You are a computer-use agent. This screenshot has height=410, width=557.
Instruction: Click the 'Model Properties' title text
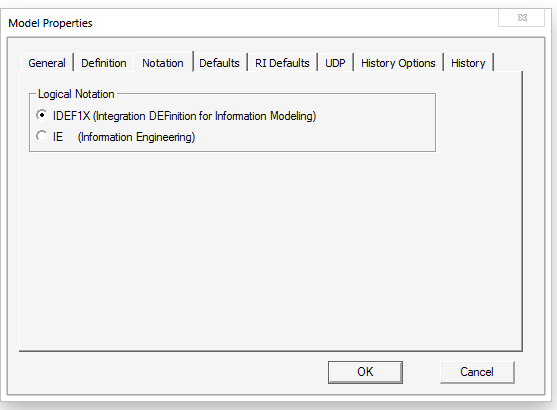(x=50, y=23)
